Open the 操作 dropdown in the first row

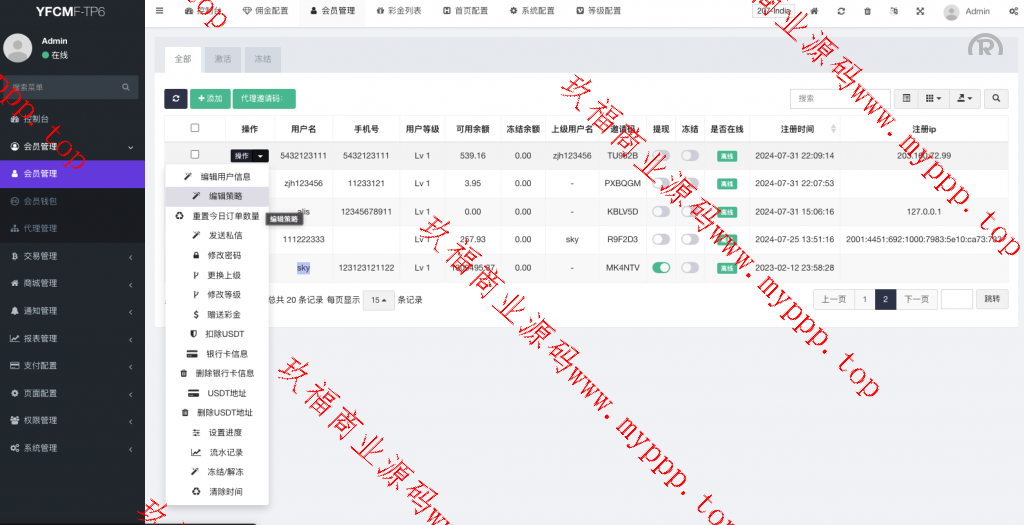(x=249, y=156)
